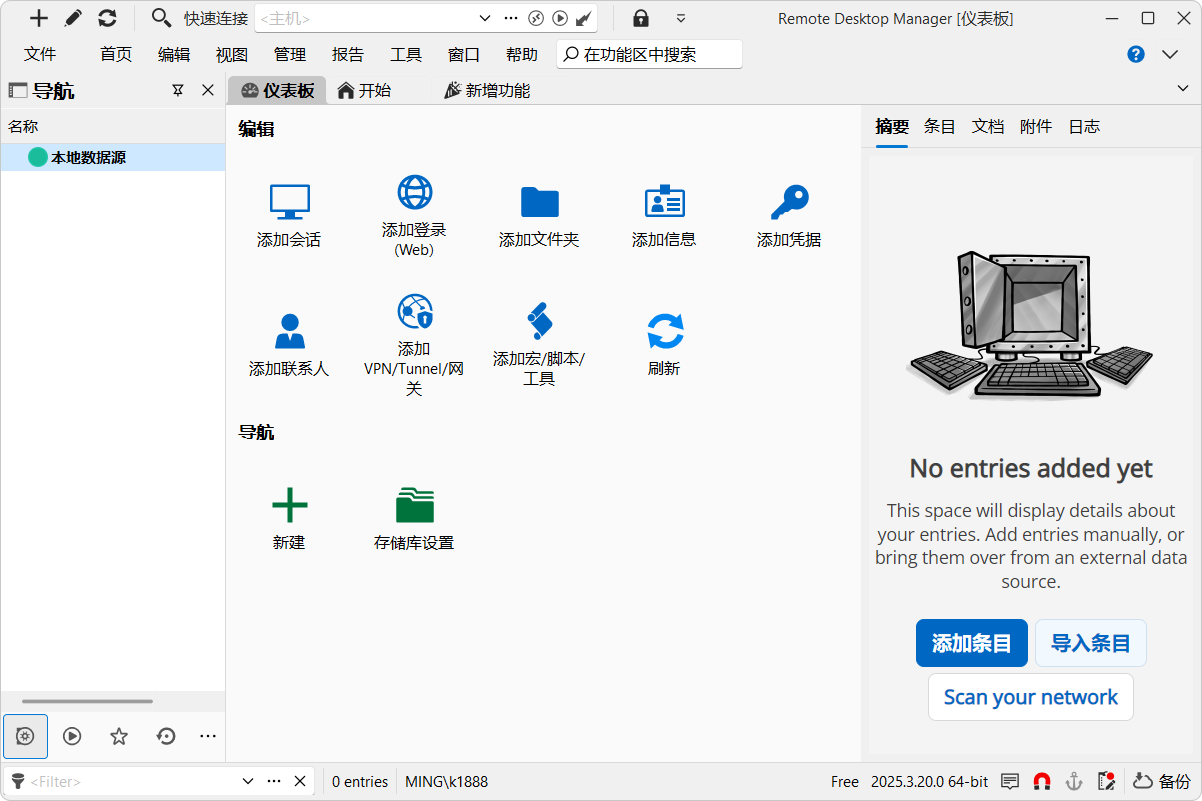
Task: Click the plug connect icon in host box
Action: [584, 18]
